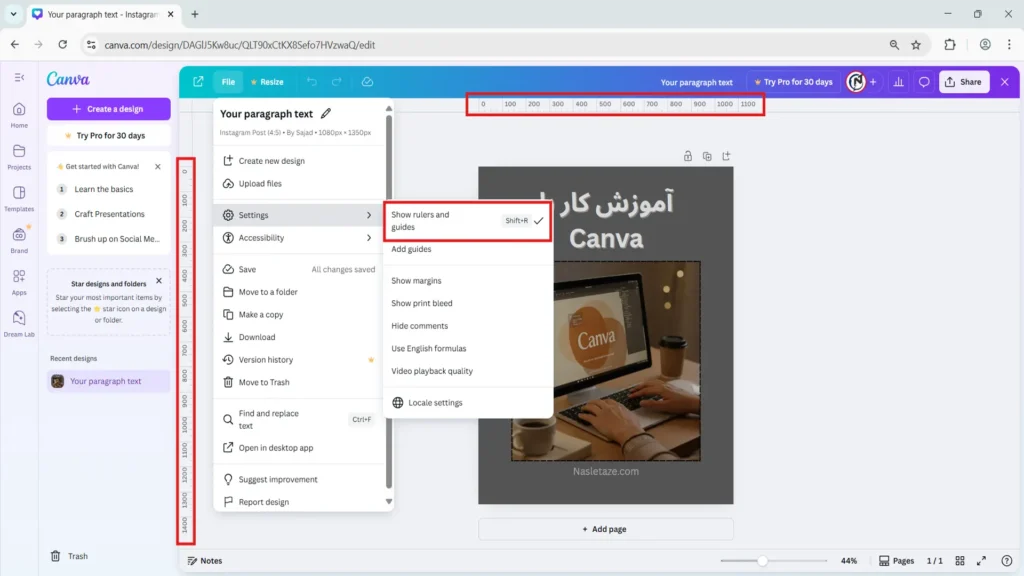Image resolution: width=1024 pixels, height=576 pixels.
Task: Click the plus icon to add collaborators
Action: pos(873,82)
